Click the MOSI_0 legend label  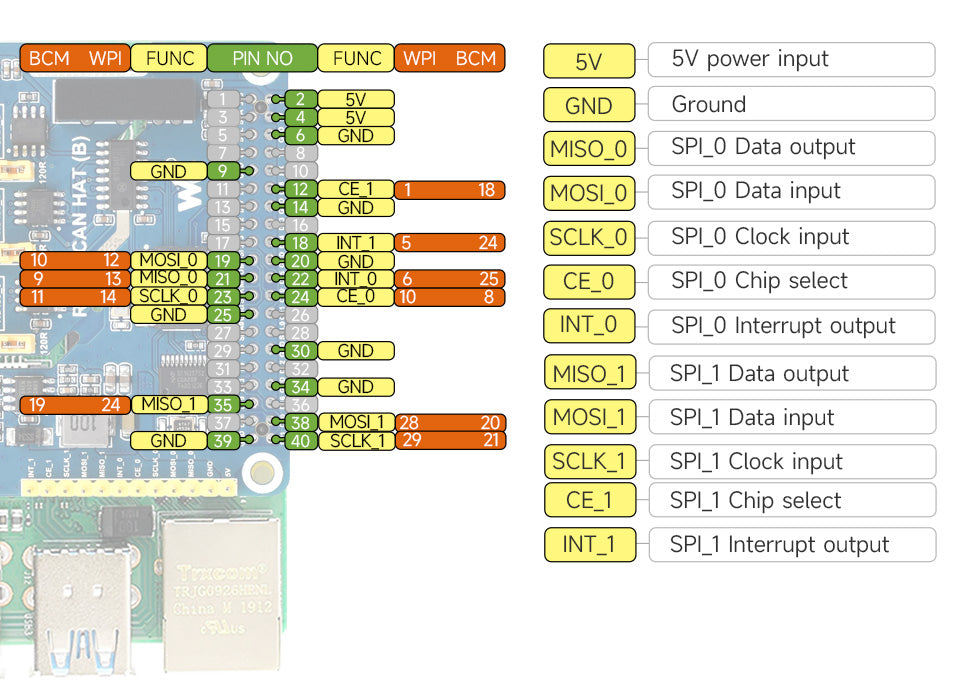589,193
